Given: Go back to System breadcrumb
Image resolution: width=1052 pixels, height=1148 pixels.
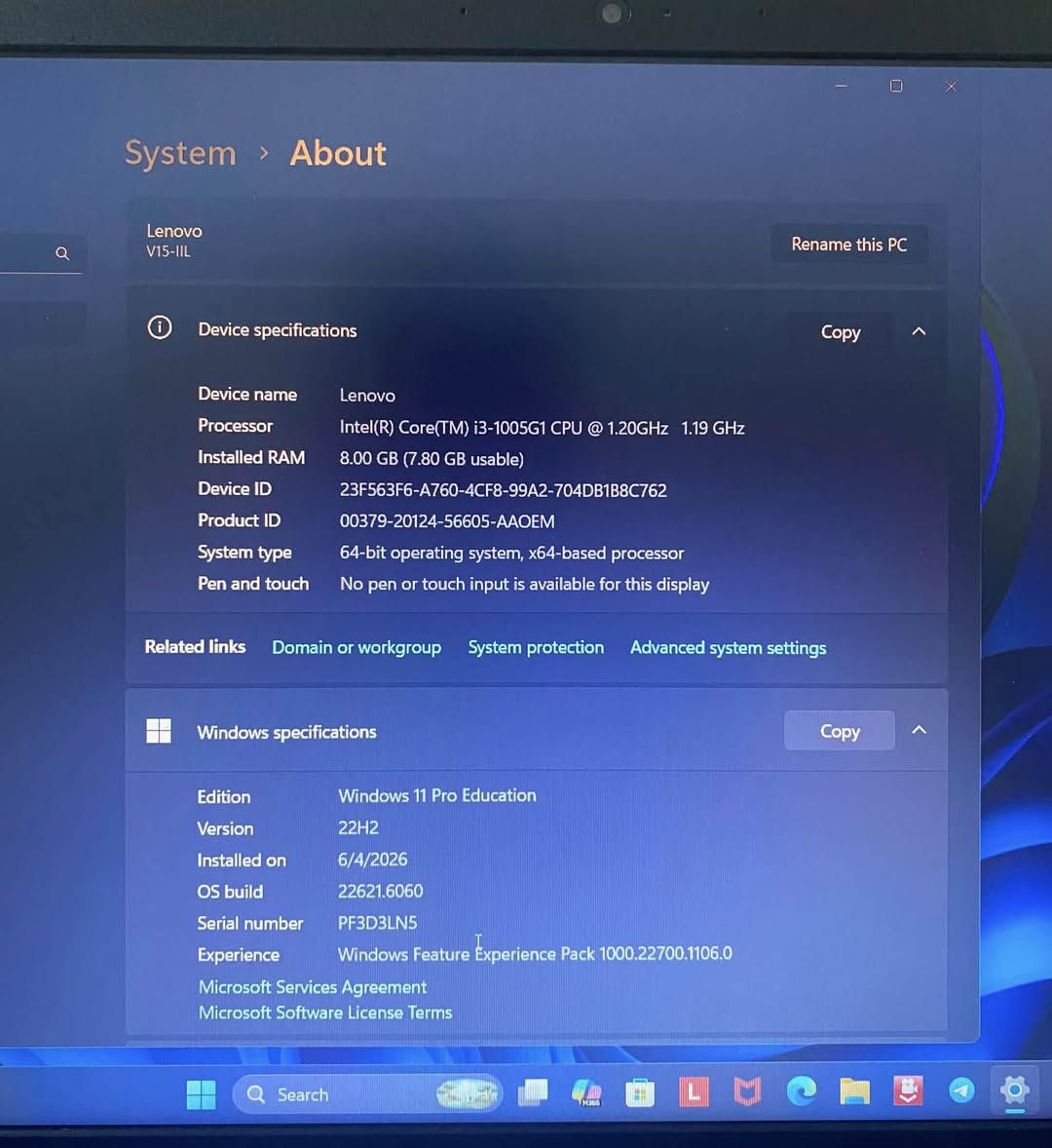Looking at the screenshot, I should click(x=181, y=153).
